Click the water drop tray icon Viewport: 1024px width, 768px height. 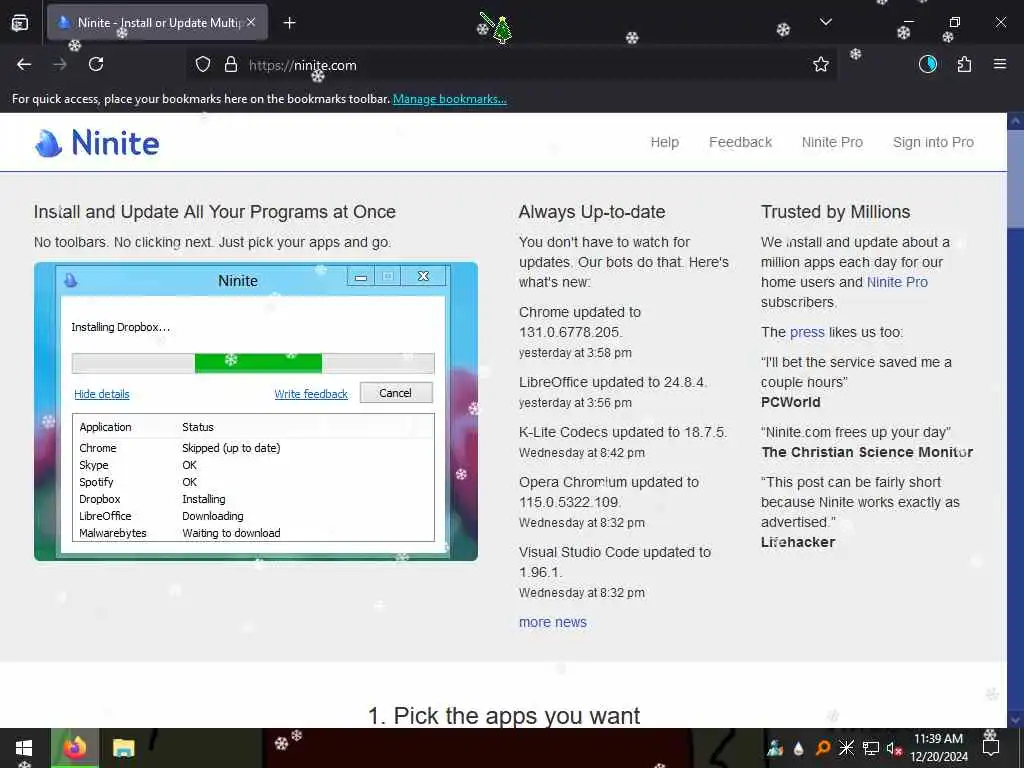coord(798,748)
